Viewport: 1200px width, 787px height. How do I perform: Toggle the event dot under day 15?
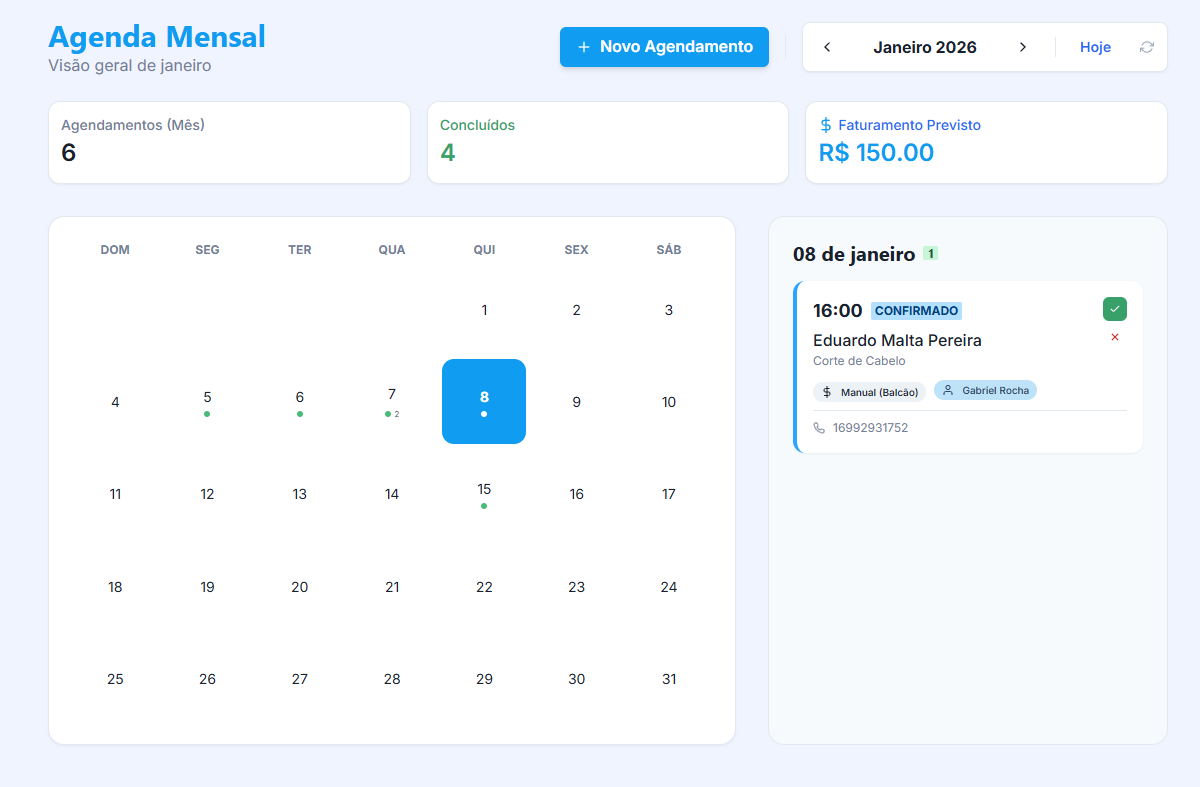484,506
